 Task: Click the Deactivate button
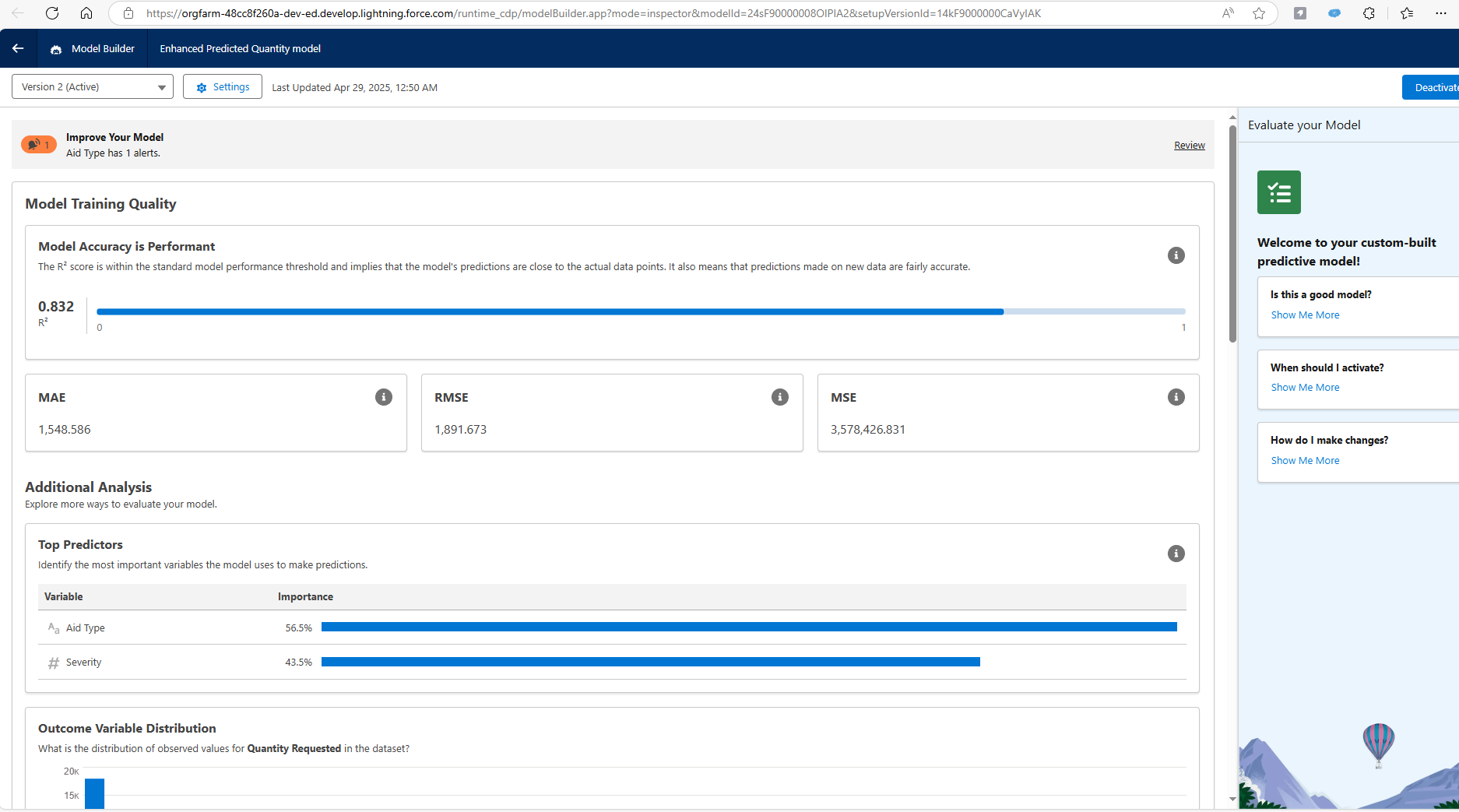[x=1431, y=87]
